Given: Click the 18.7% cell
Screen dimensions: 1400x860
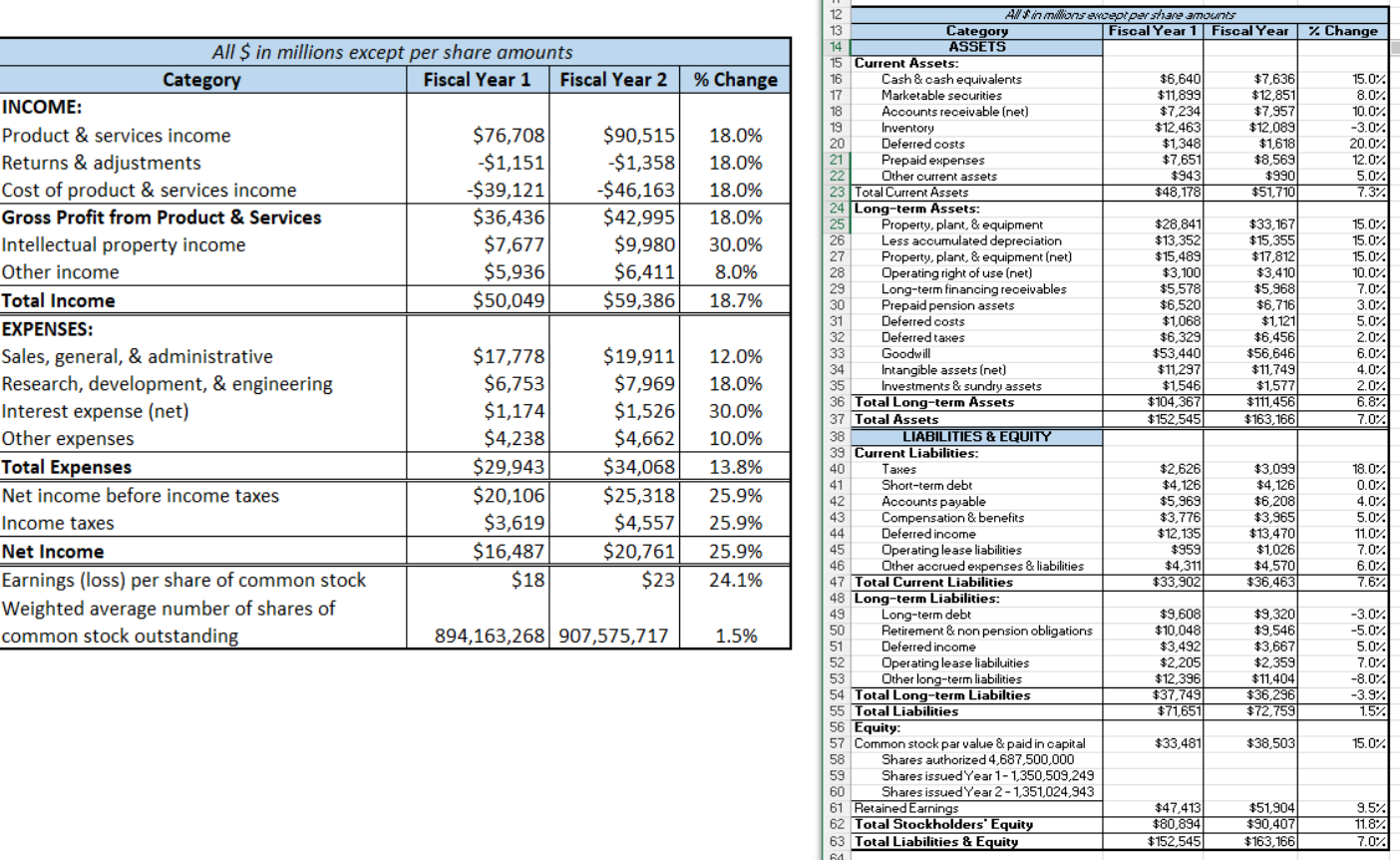Looking at the screenshot, I should click(736, 300).
